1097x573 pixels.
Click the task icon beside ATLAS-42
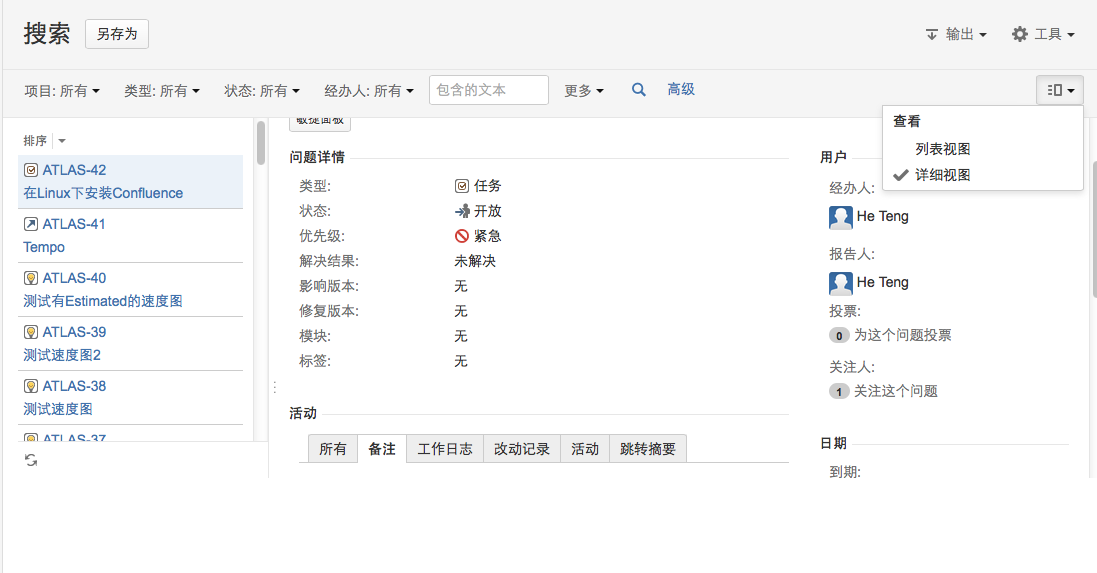[31, 170]
